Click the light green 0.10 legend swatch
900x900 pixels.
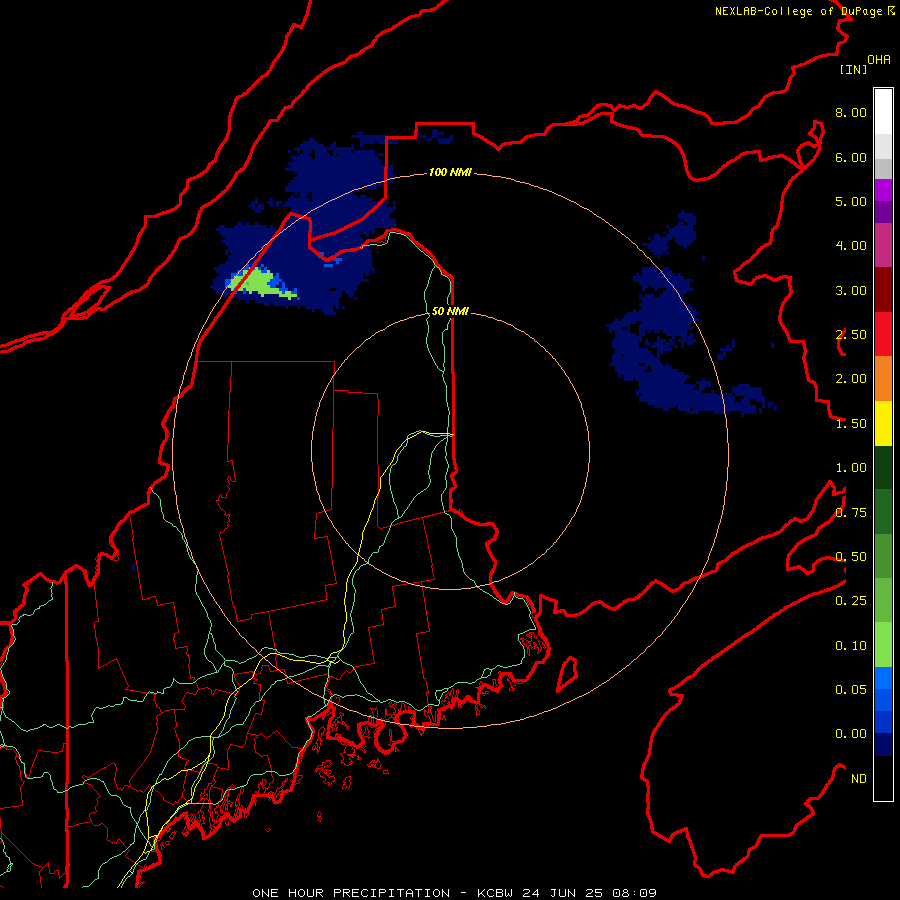(883, 645)
